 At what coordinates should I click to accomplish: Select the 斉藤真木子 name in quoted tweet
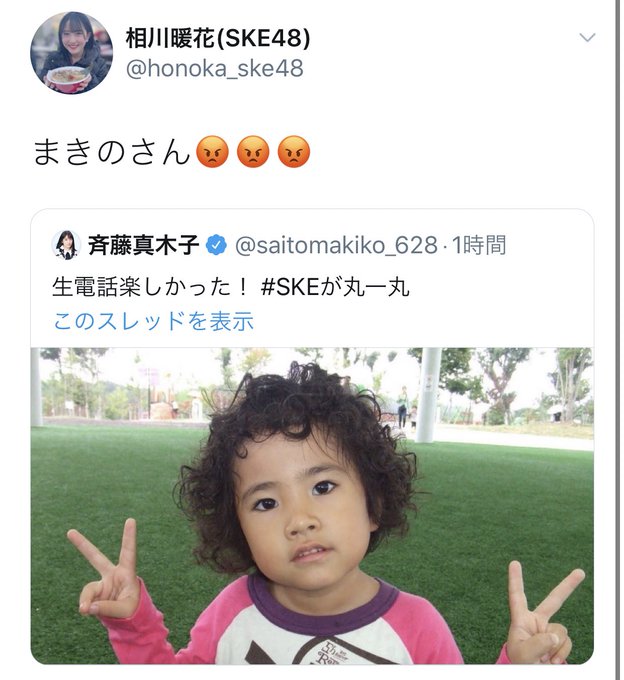tap(144, 245)
